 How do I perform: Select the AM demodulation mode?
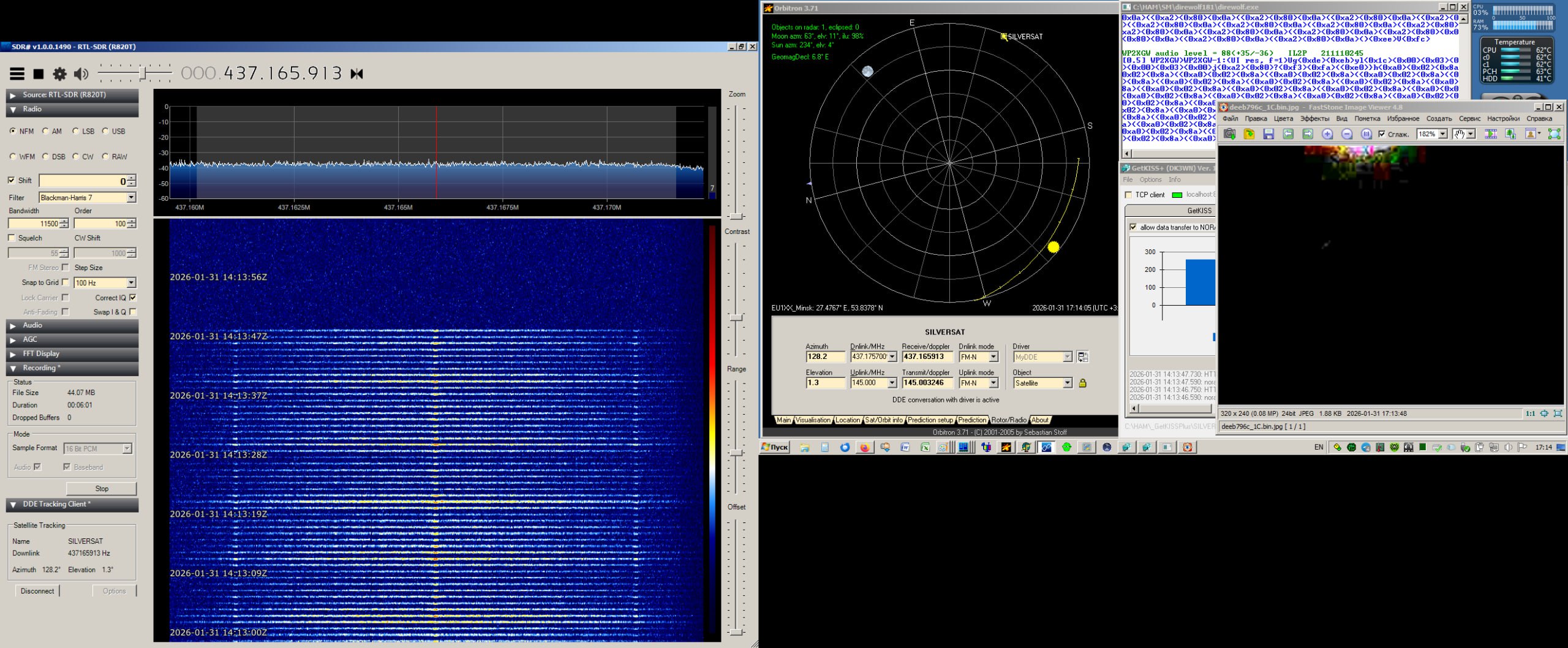(46, 131)
